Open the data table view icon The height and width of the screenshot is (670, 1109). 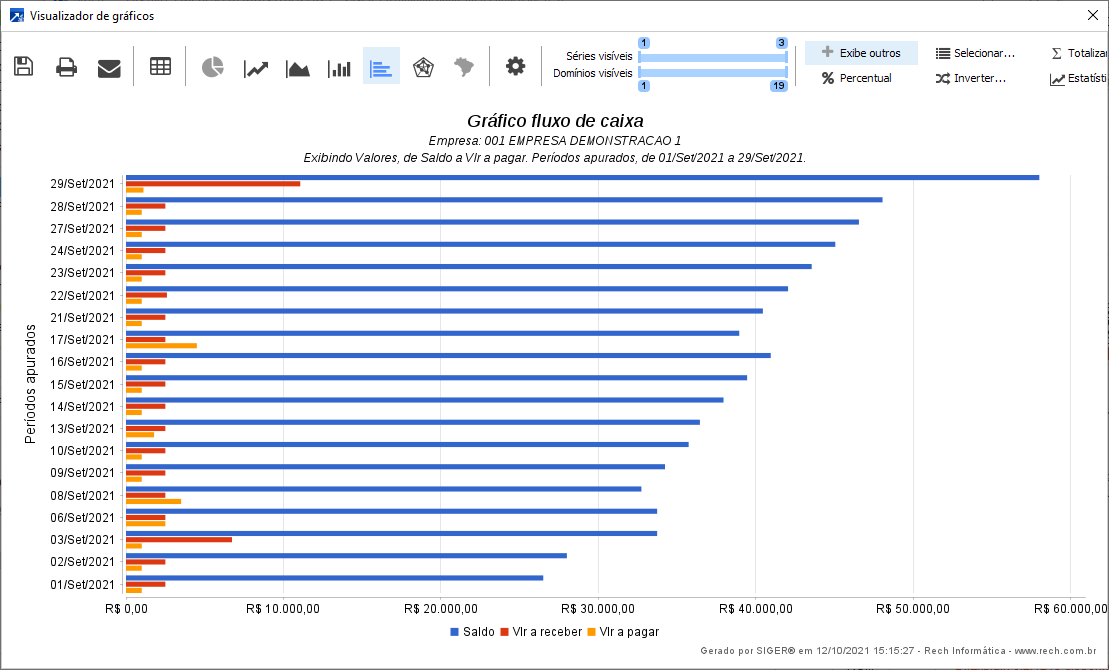(x=160, y=67)
